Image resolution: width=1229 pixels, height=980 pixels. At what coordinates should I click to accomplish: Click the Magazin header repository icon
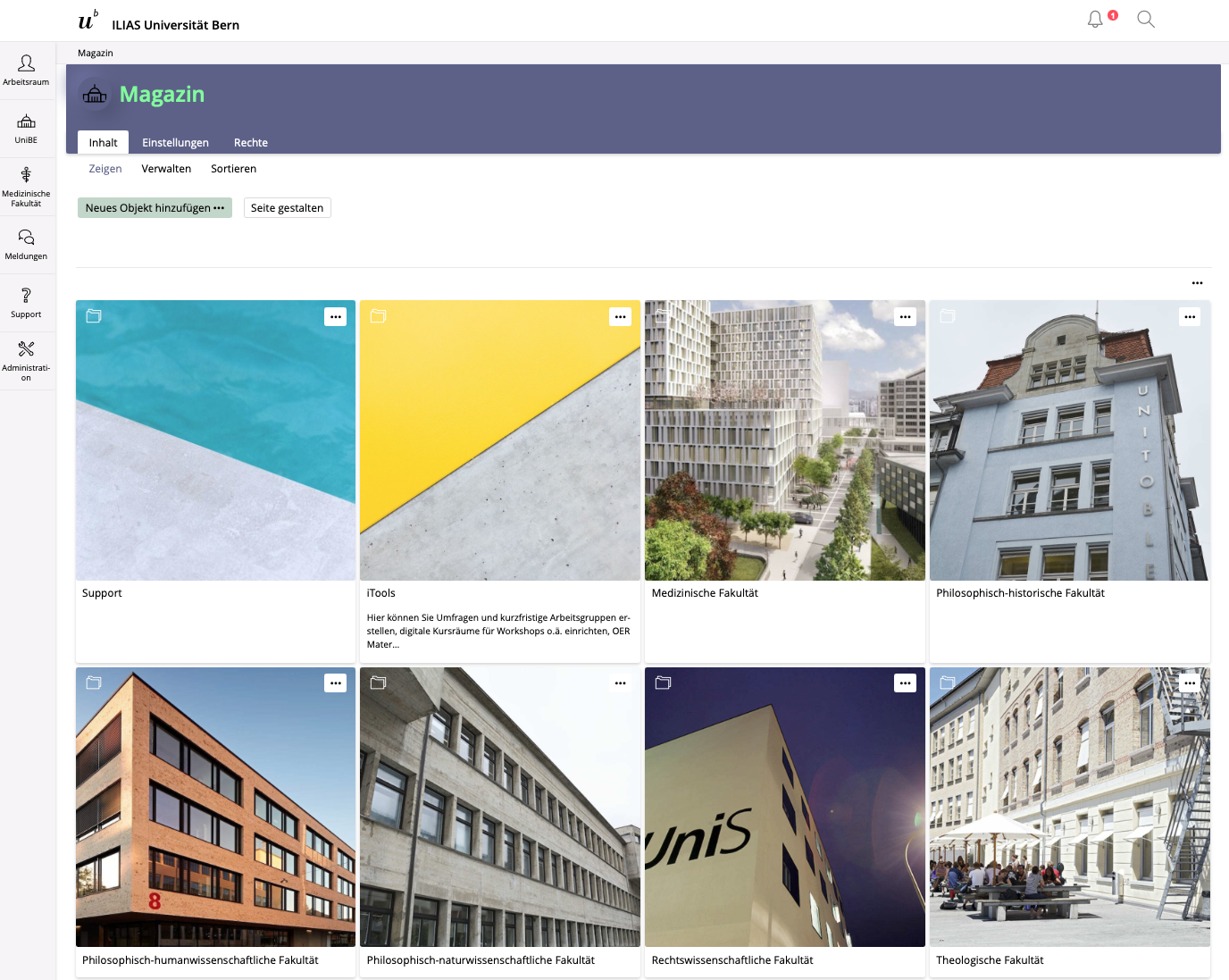point(95,94)
